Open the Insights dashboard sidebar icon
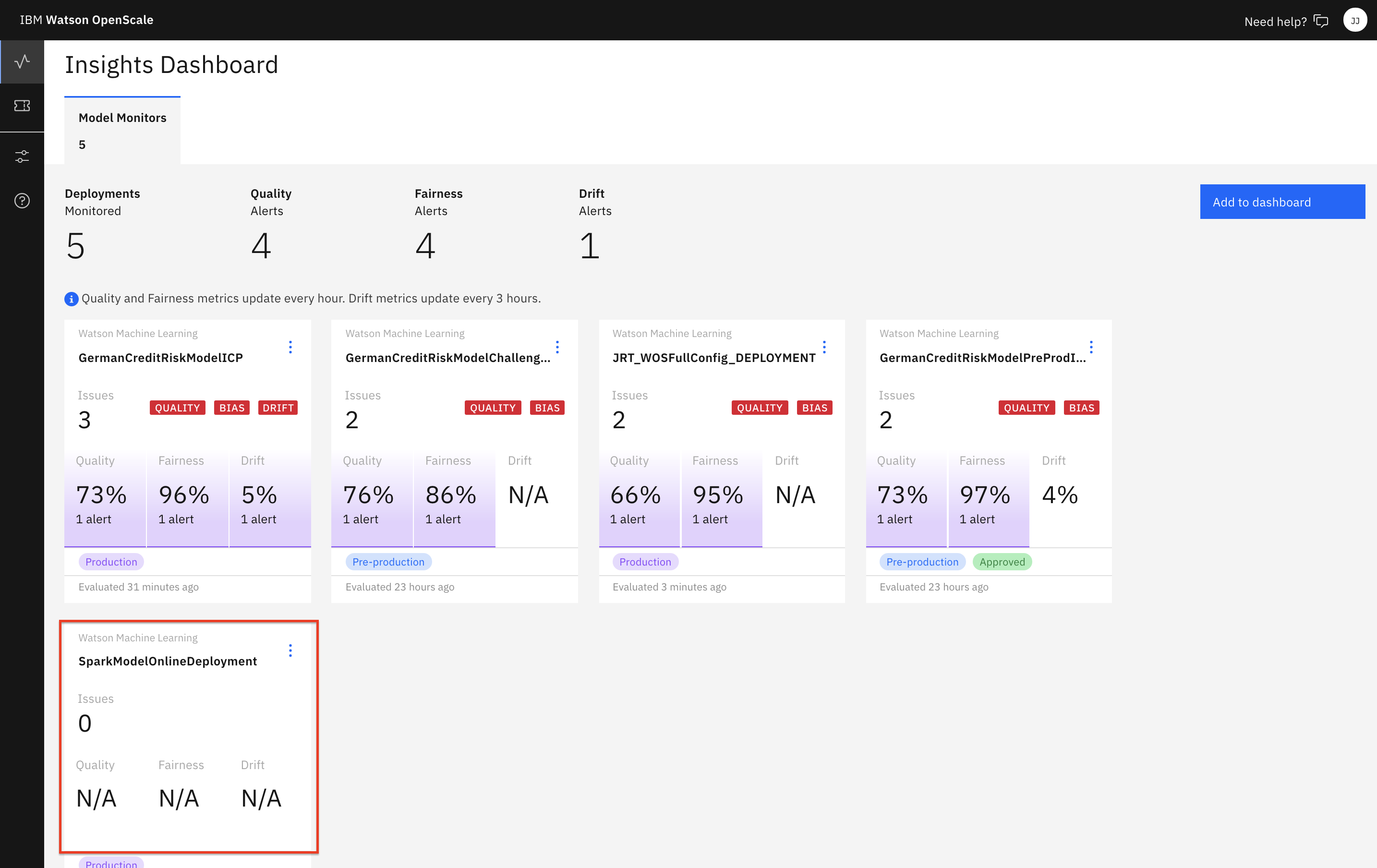This screenshot has width=1377, height=868. pos(22,61)
